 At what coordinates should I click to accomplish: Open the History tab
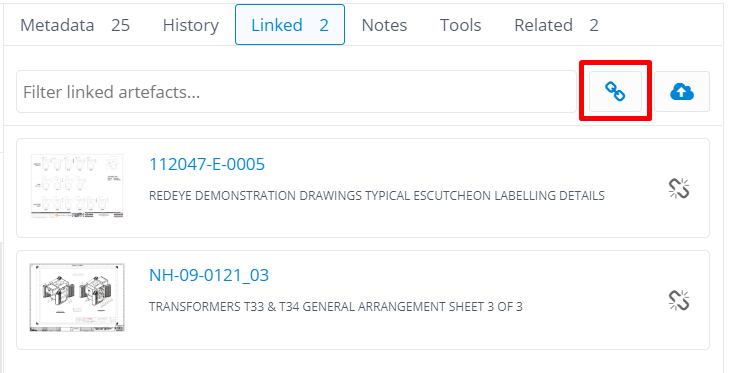pyautogui.click(x=190, y=25)
